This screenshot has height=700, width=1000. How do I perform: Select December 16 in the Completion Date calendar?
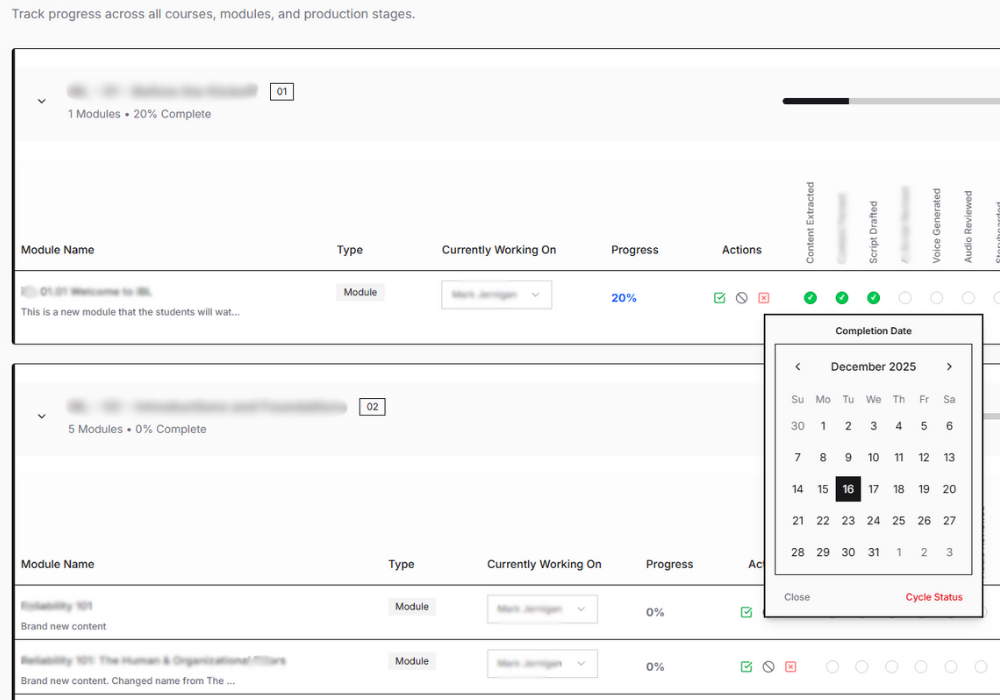(848, 489)
